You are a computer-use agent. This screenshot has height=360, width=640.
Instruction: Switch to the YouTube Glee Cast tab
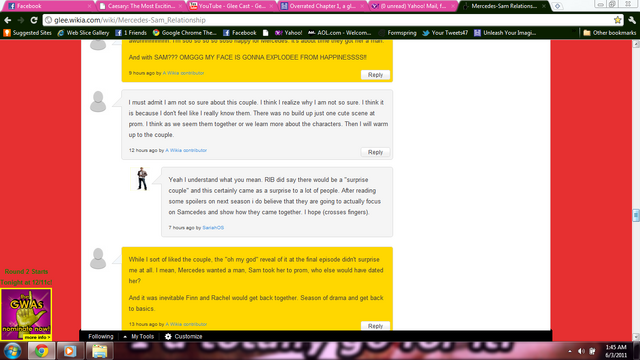point(232,6)
